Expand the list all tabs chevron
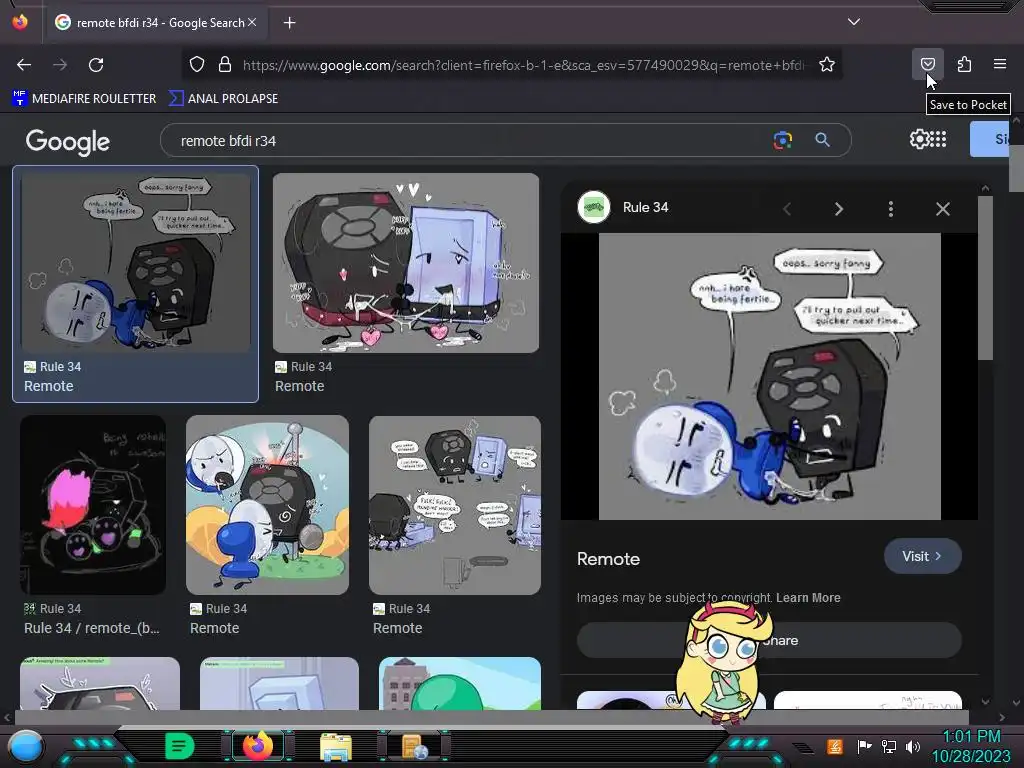Image resolution: width=1024 pixels, height=768 pixels. [x=854, y=22]
